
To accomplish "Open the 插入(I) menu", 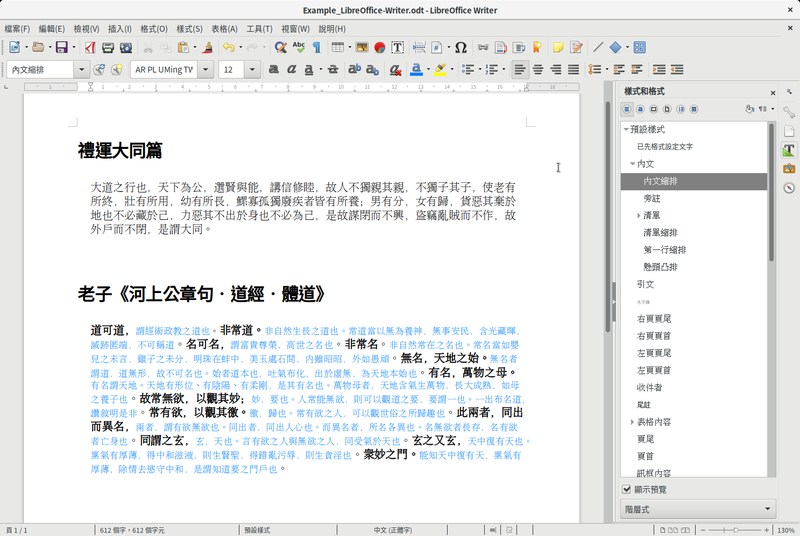I will (x=119, y=29).
